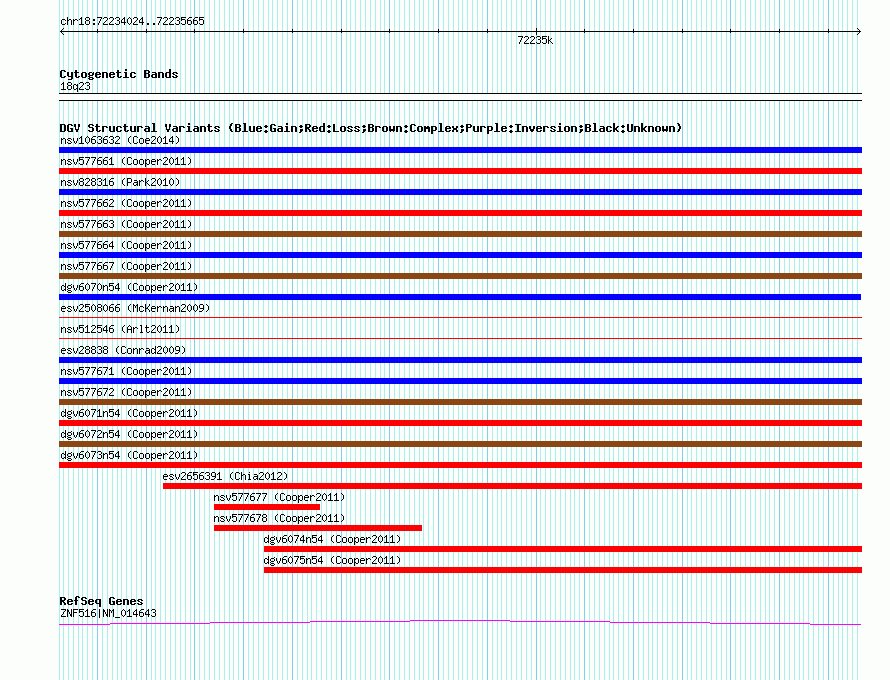Select the red bar under nsv577678
This screenshot has width=890, height=680.
pyautogui.click(x=318, y=528)
